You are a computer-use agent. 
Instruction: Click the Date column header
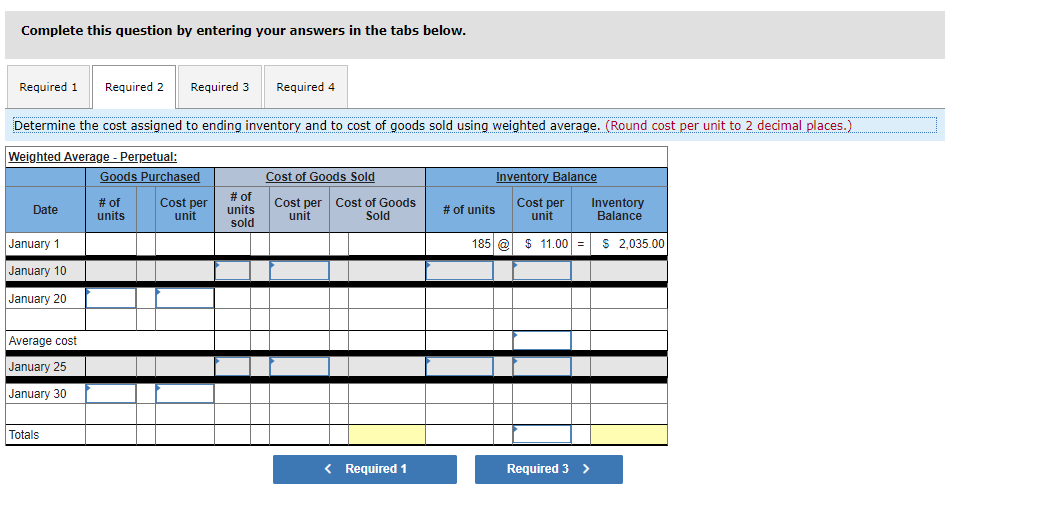tap(45, 209)
